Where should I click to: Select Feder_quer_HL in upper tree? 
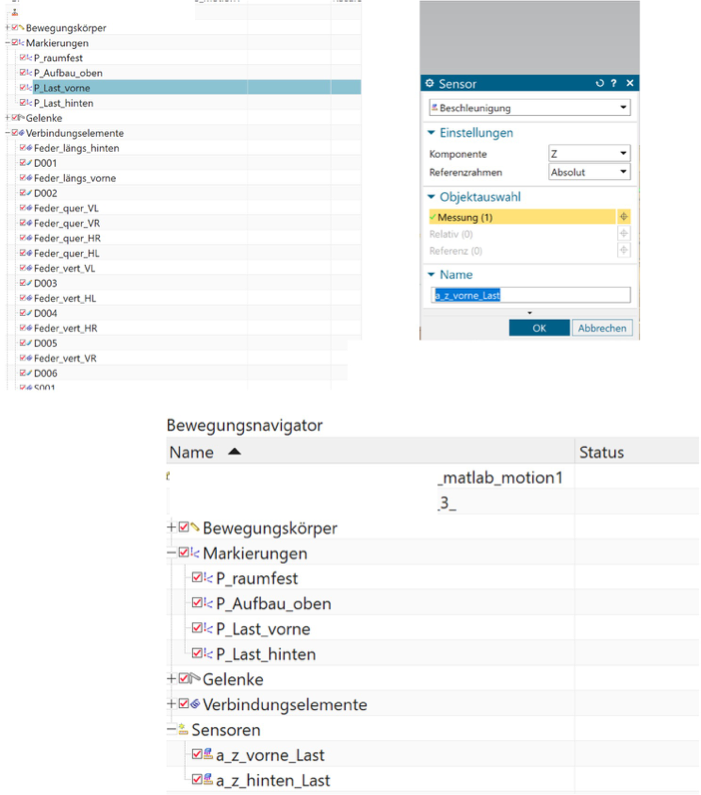(x=66, y=253)
